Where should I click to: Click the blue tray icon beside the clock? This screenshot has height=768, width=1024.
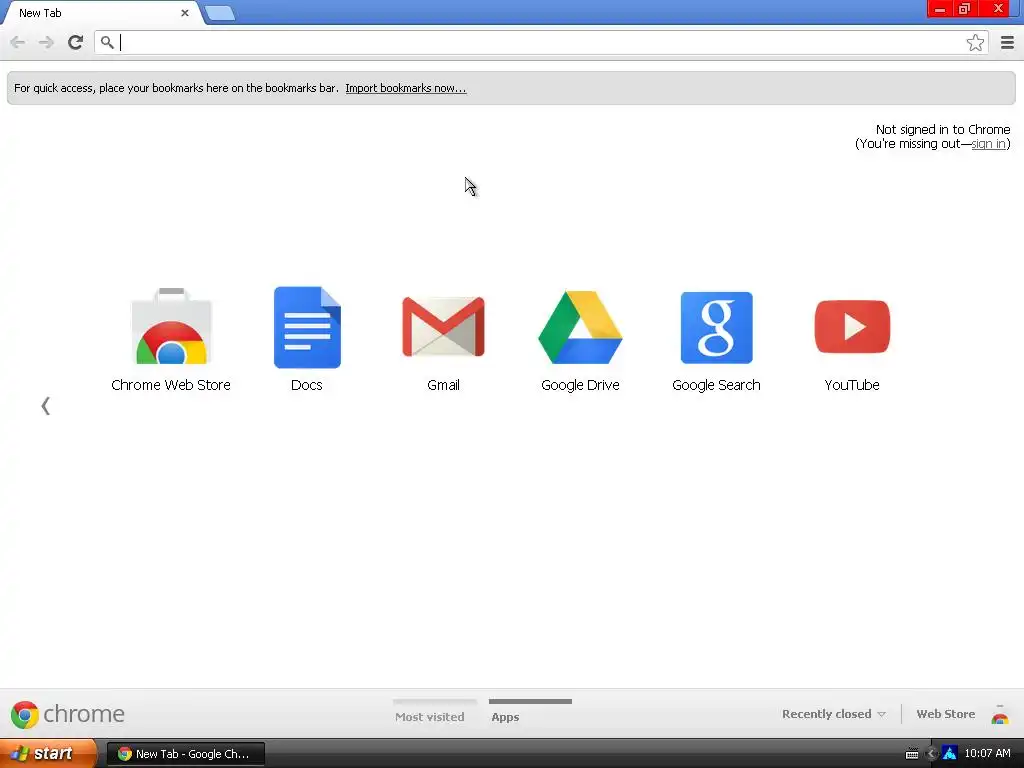[x=950, y=754]
